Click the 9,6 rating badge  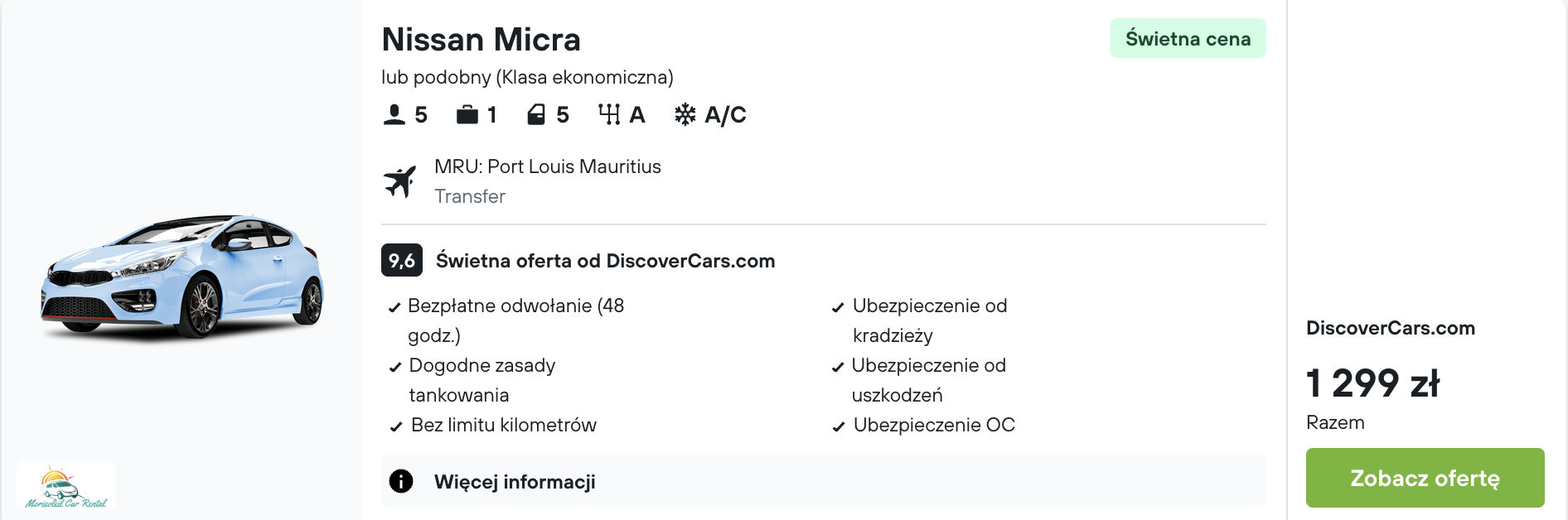[x=401, y=260]
